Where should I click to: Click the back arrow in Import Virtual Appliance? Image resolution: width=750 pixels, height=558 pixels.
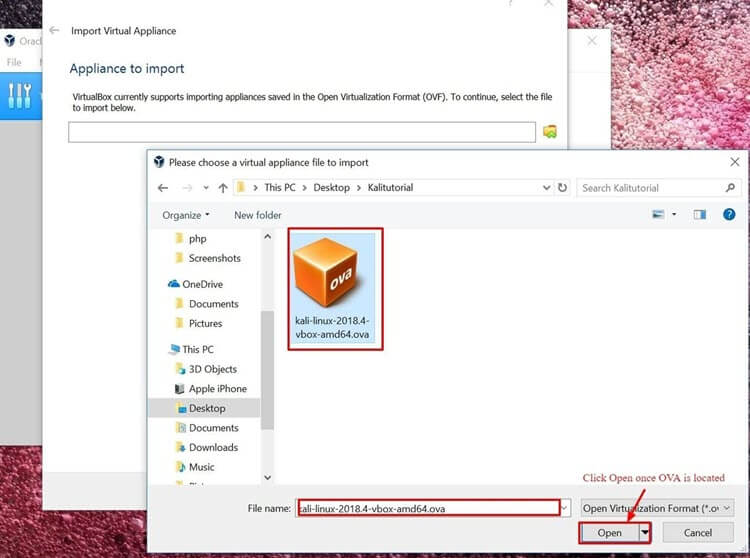point(55,31)
